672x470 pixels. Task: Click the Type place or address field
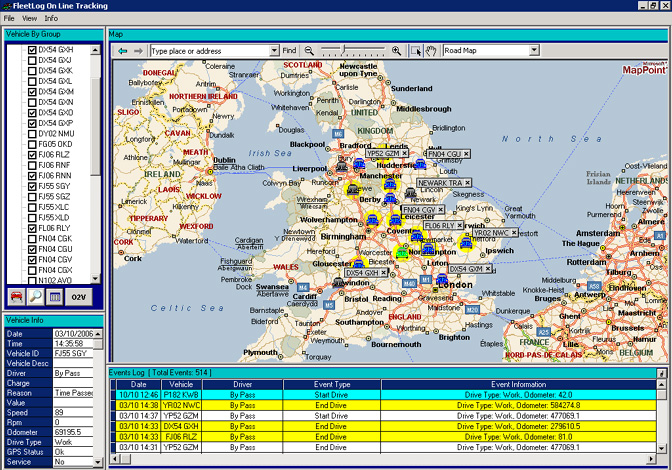pos(210,51)
